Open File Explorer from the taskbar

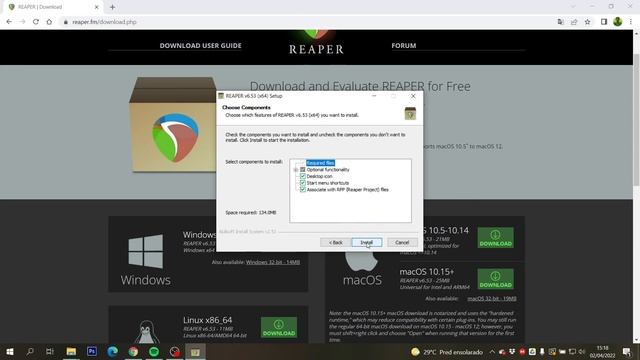[71, 351]
